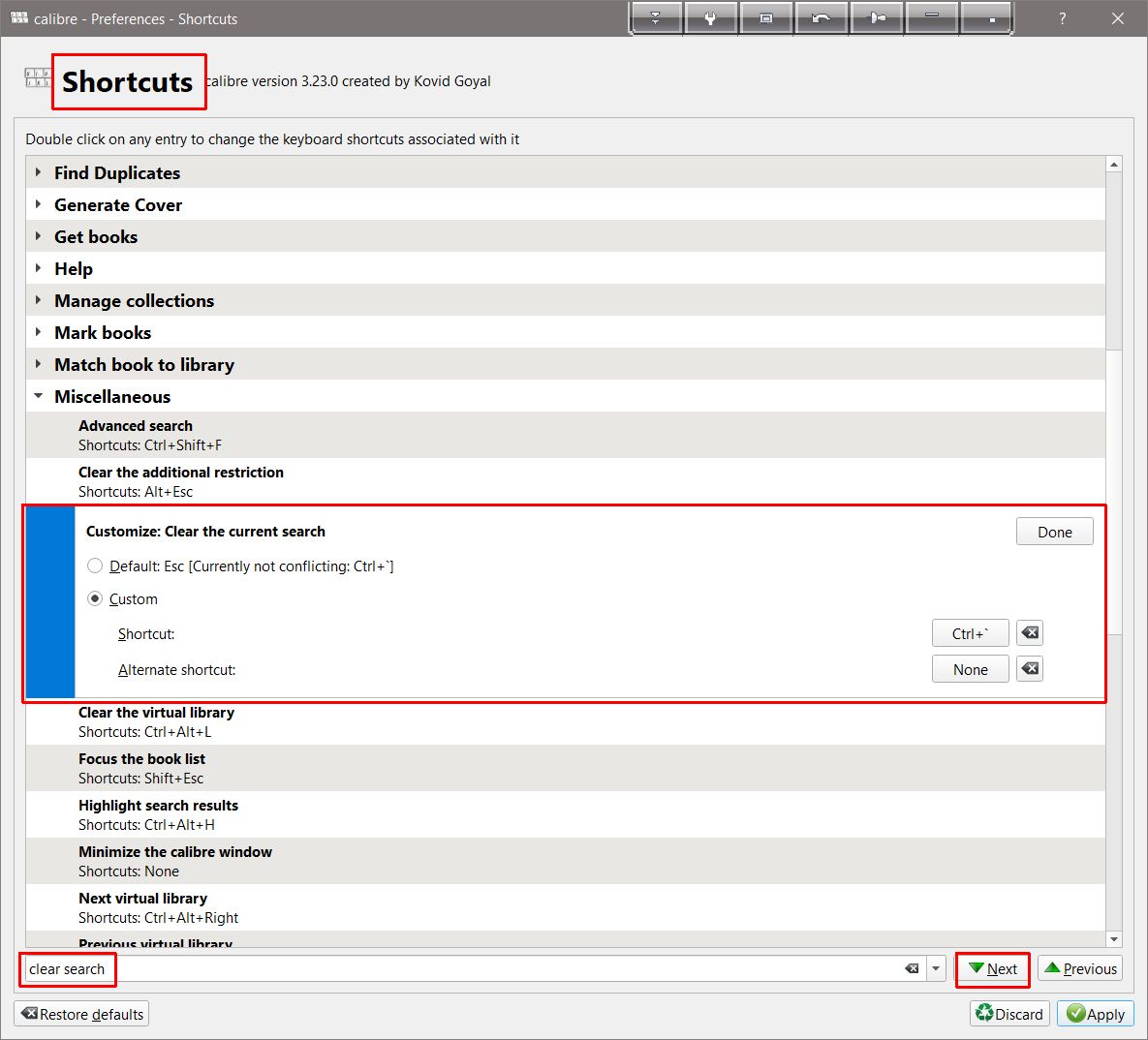Select the Minimize the calibre window entry
Screen dimensions: 1148x1040
[565, 861]
